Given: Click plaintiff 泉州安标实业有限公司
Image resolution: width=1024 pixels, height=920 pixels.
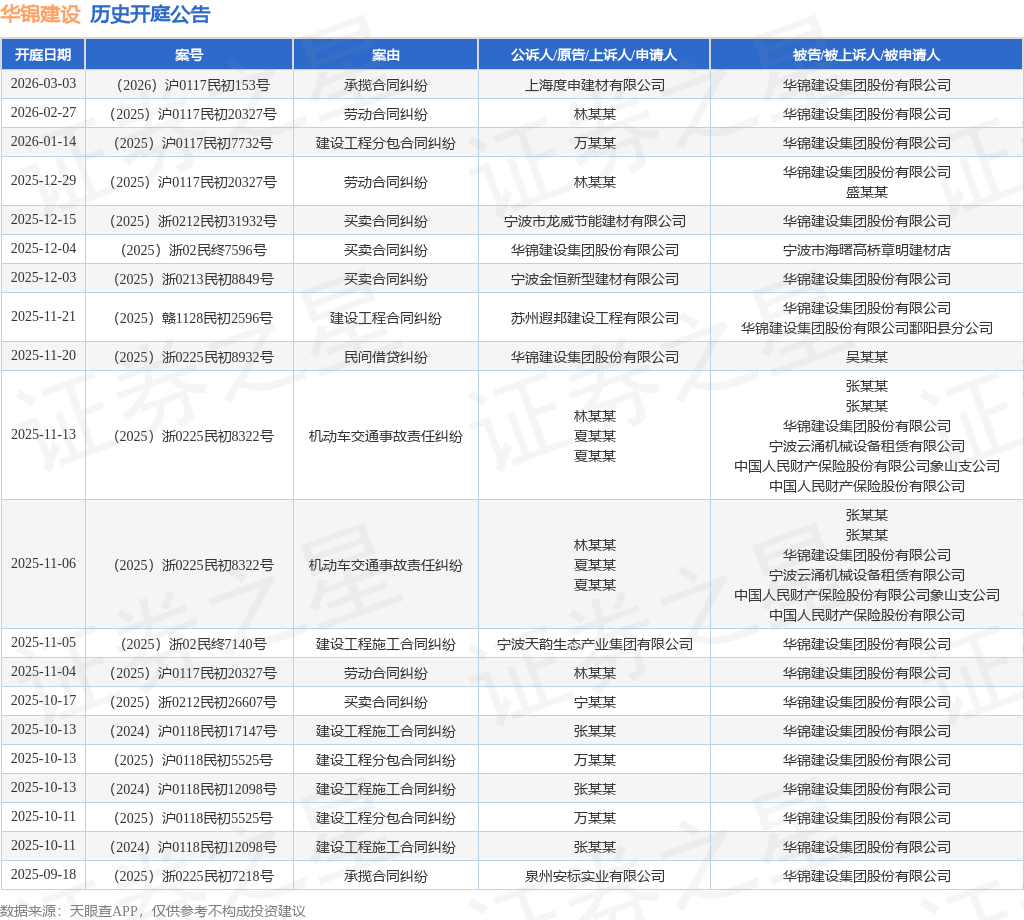Looking at the screenshot, I should click(594, 876).
